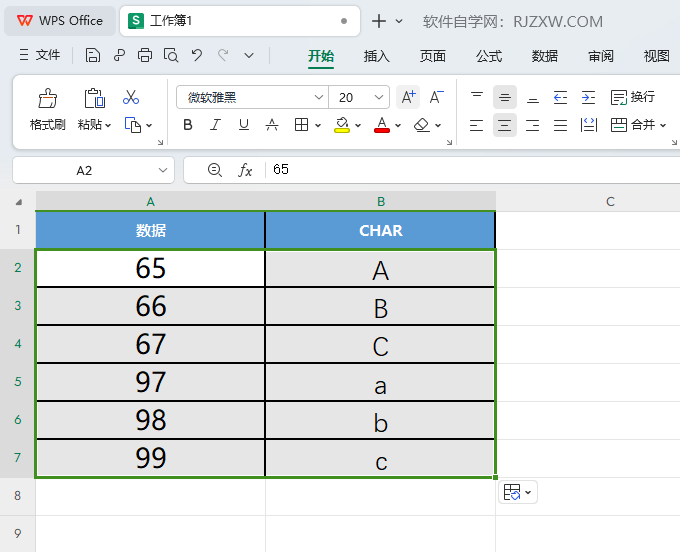Toggle Italic formatting
The width and height of the screenshot is (680, 552).
coord(216,125)
